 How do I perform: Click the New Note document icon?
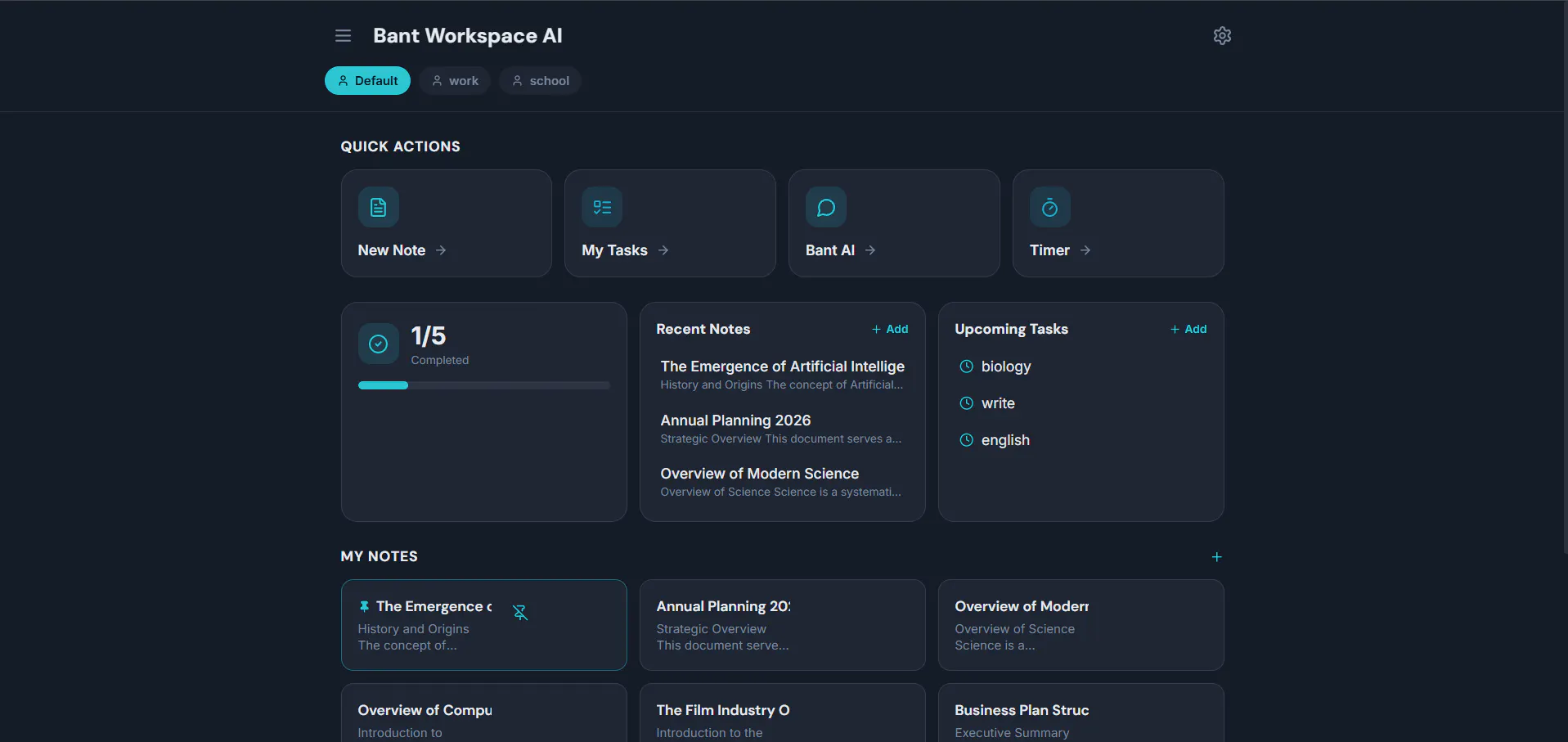point(378,207)
